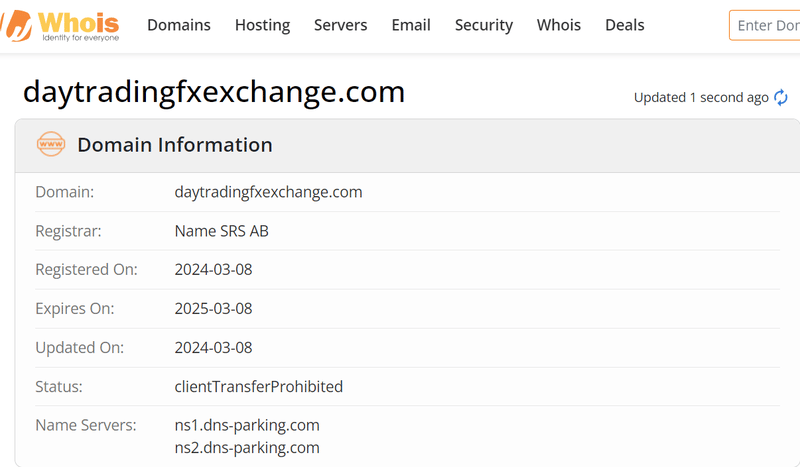Click the refresh icon beside Updated 1 second ago

pyautogui.click(x=781, y=97)
